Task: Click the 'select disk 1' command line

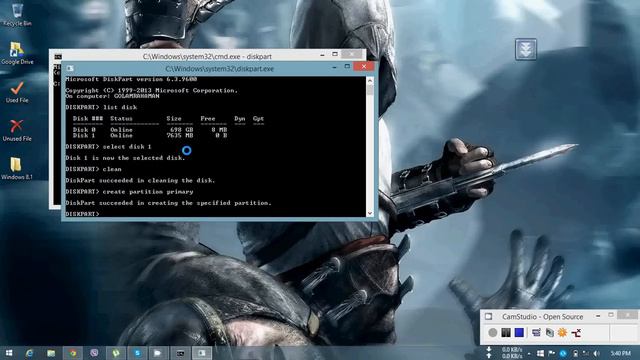Action: tap(127, 147)
